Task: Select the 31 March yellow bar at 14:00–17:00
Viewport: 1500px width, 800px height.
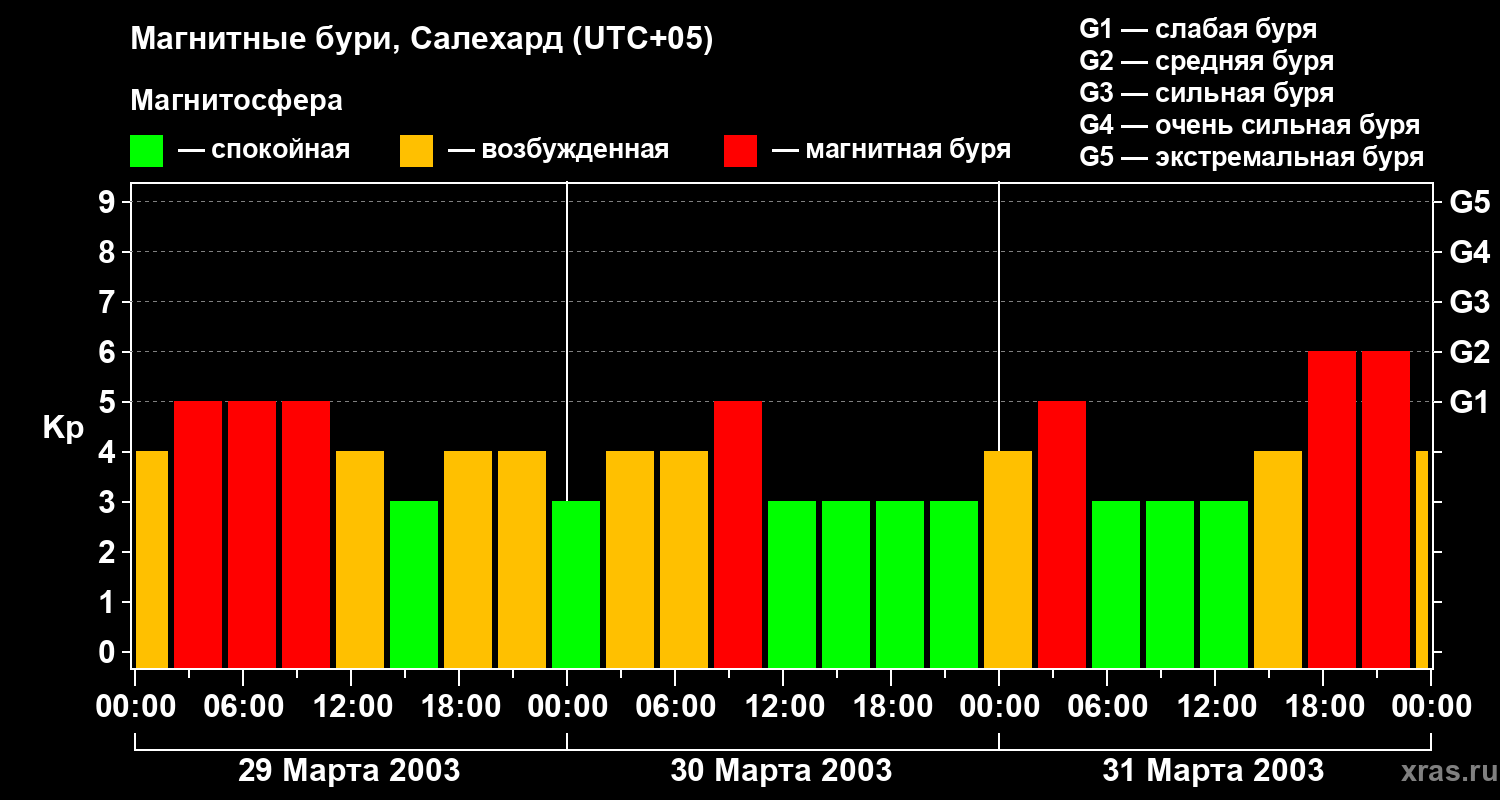Action: pyautogui.click(x=1278, y=560)
